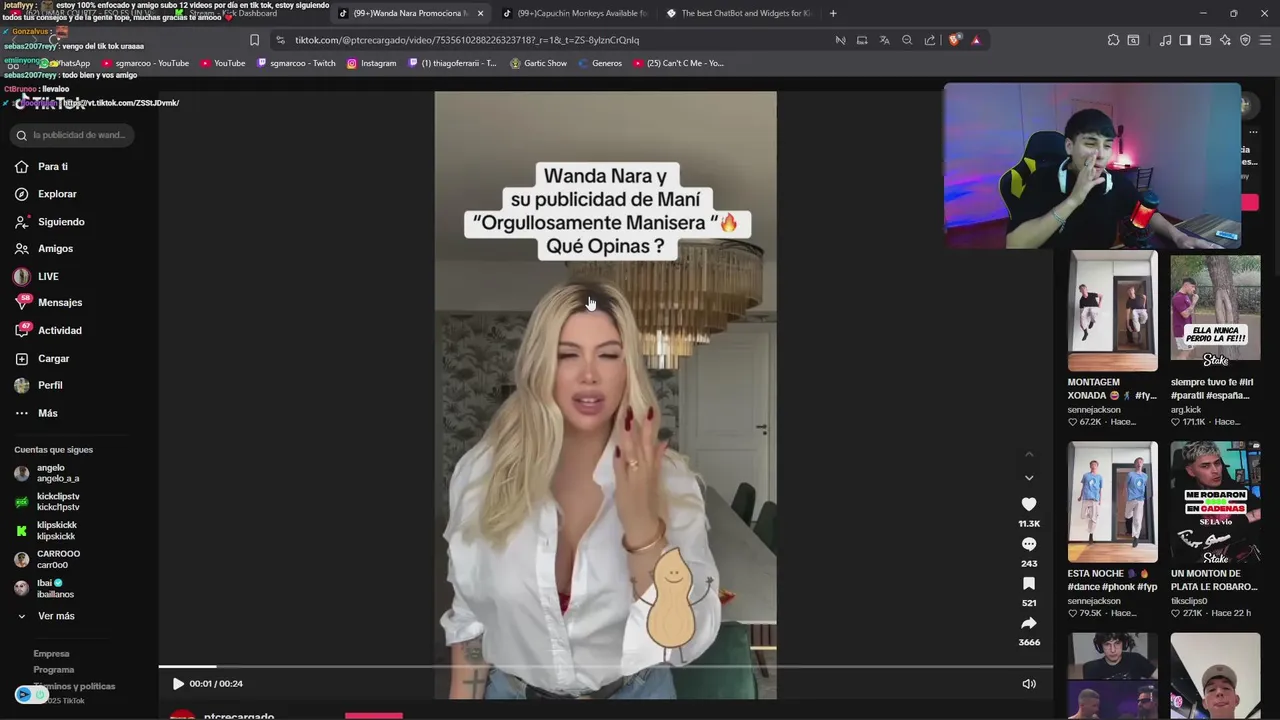
Task: Mute the video volume
Action: 1029,684
